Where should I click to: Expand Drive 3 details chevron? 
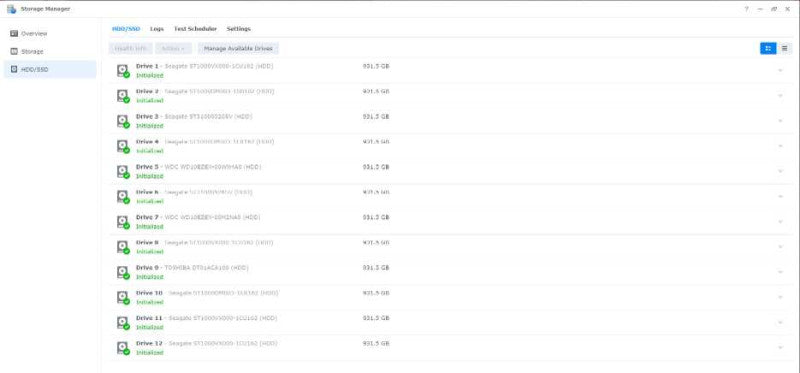click(x=780, y=121)
